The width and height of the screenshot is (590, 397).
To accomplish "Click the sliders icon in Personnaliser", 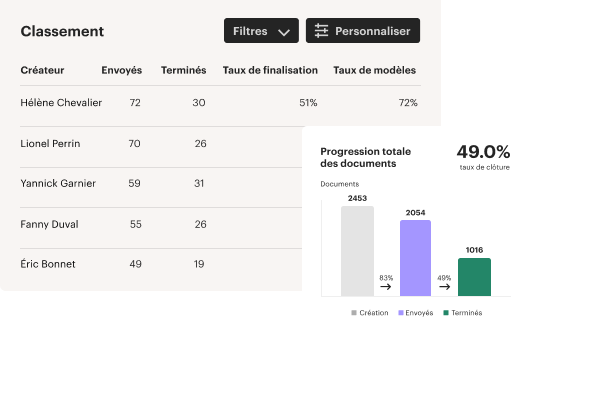I will tap(321, 31).
